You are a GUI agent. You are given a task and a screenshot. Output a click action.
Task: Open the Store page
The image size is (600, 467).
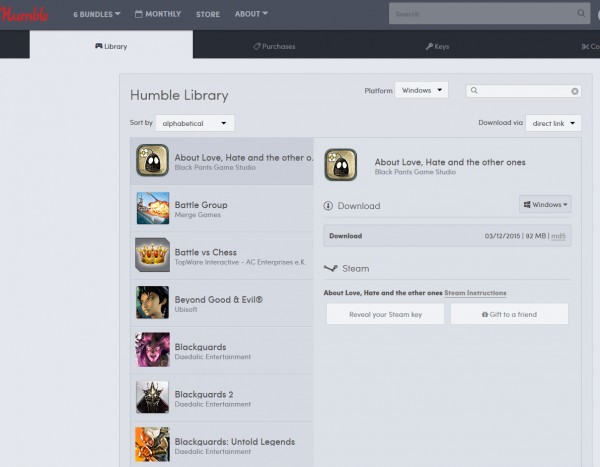pos(208,14)
